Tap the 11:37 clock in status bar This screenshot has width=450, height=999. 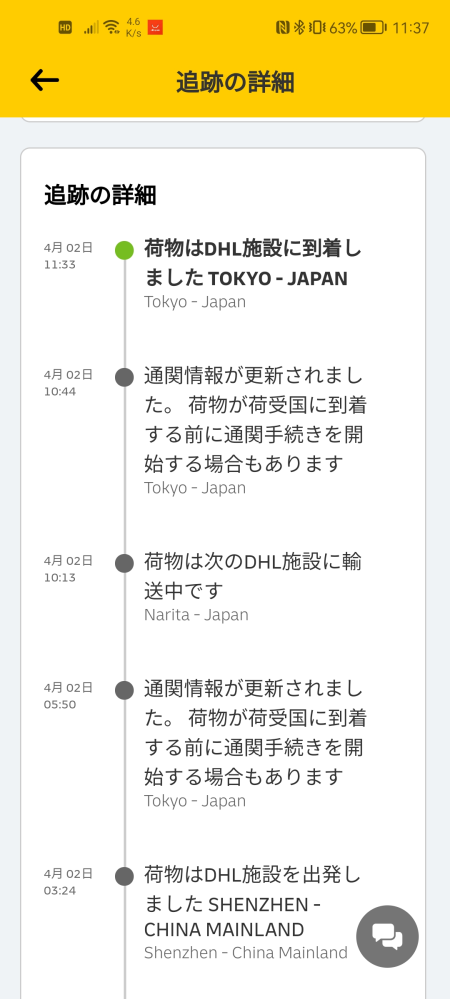[411, 28]
